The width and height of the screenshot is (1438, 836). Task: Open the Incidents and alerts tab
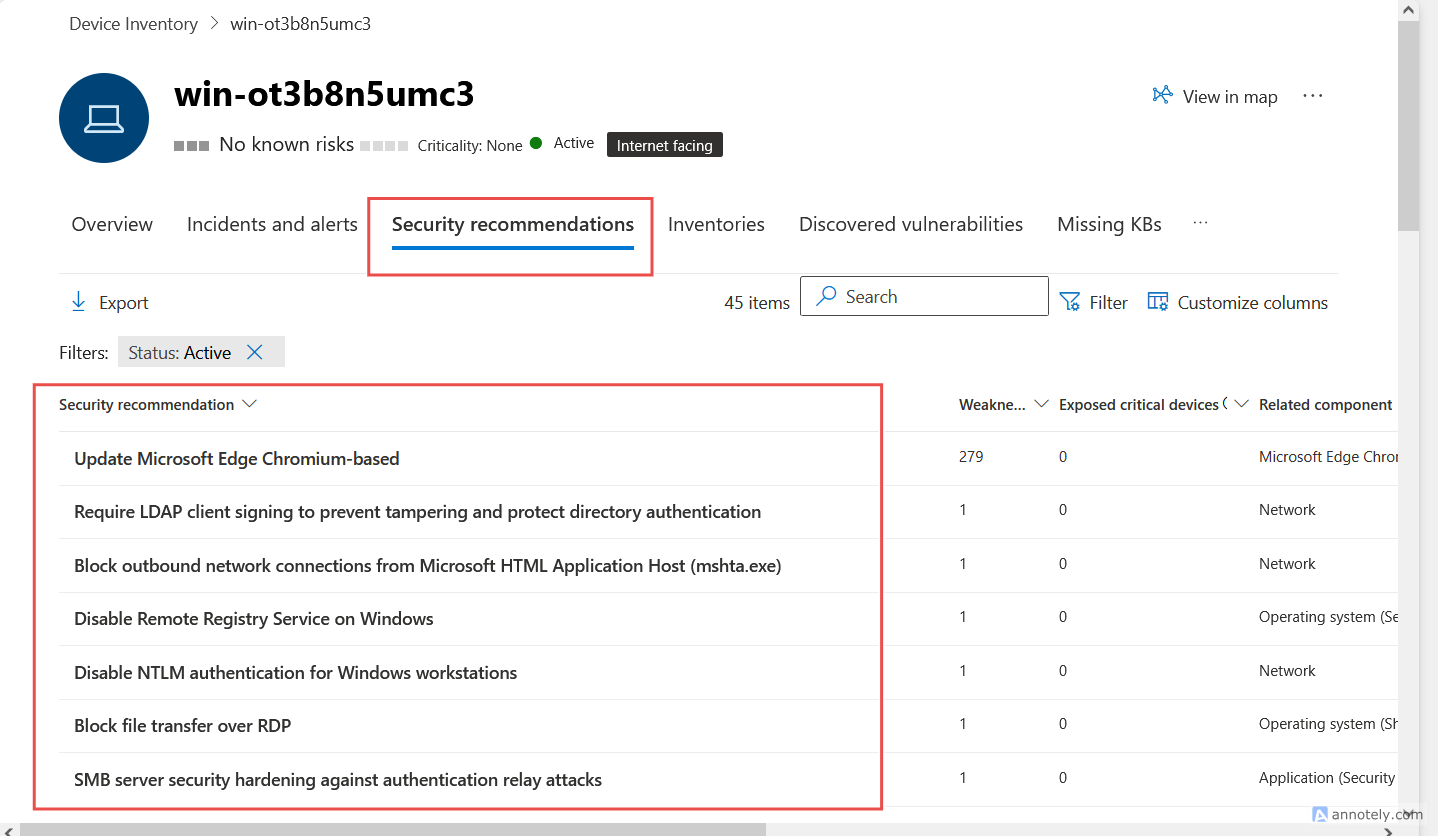coord(272,224)
